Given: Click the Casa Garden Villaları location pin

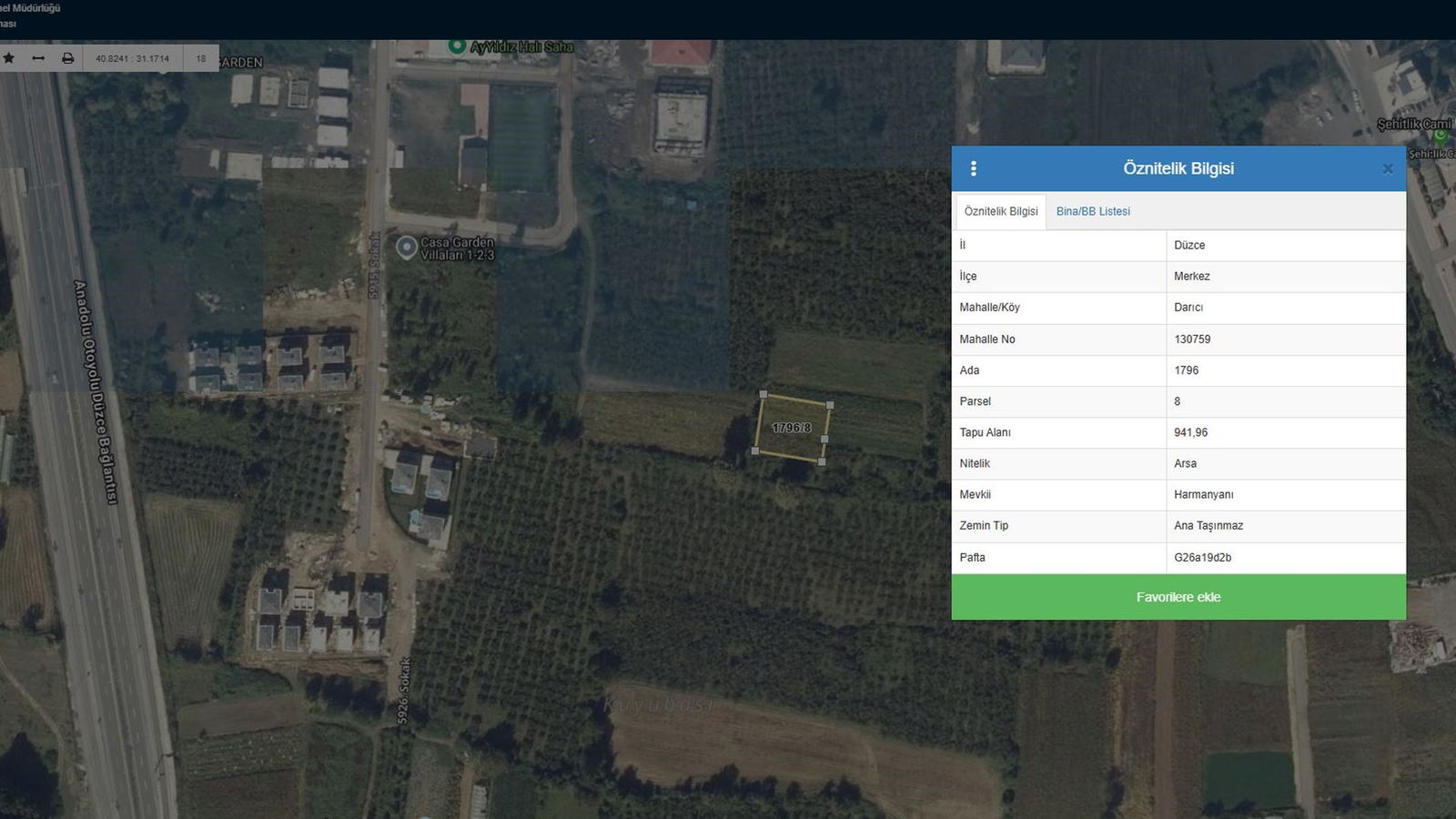Looking at the screenshot, I should 407,248.
